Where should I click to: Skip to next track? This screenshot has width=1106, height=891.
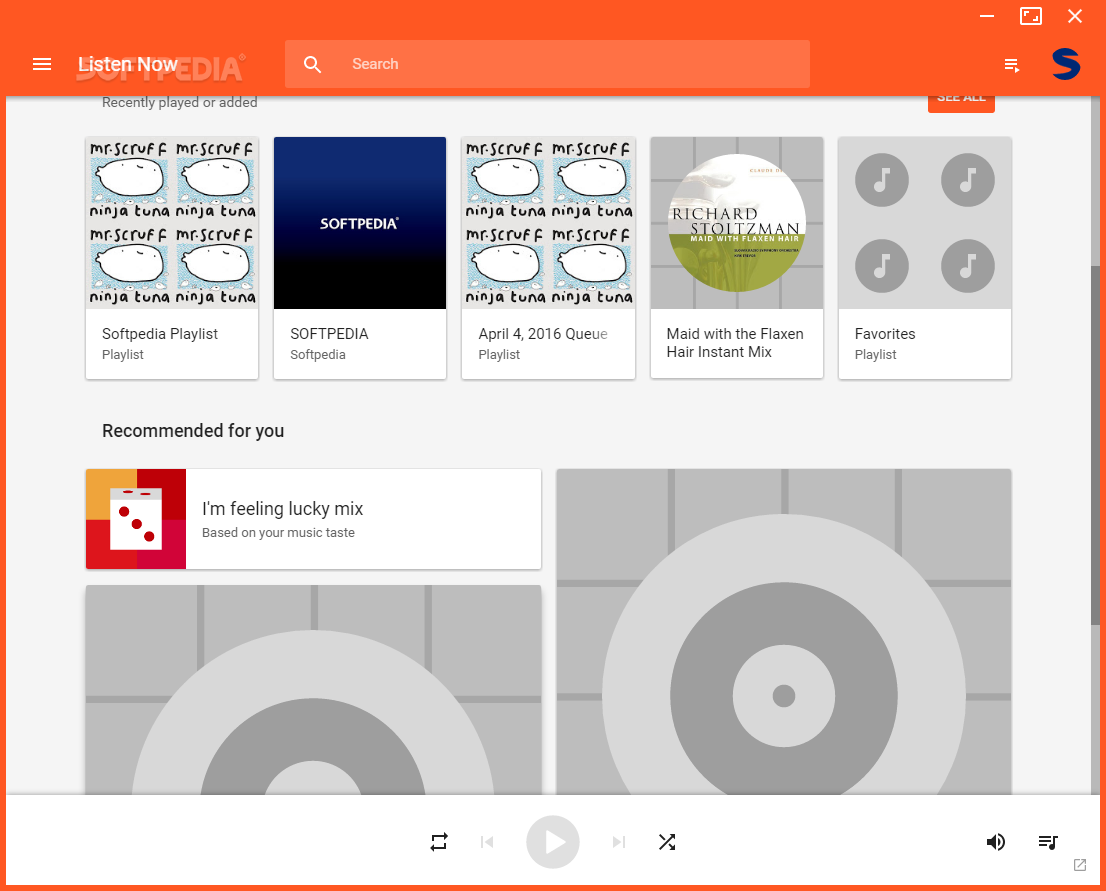619,842
